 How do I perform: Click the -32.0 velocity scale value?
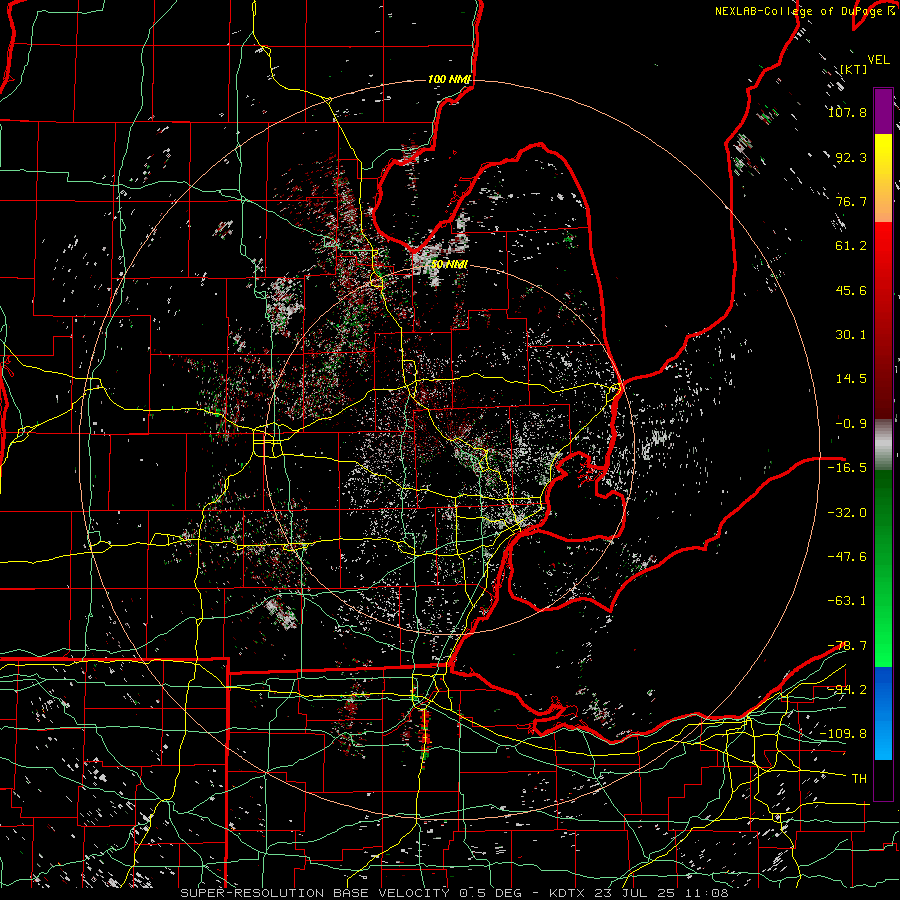847,513
